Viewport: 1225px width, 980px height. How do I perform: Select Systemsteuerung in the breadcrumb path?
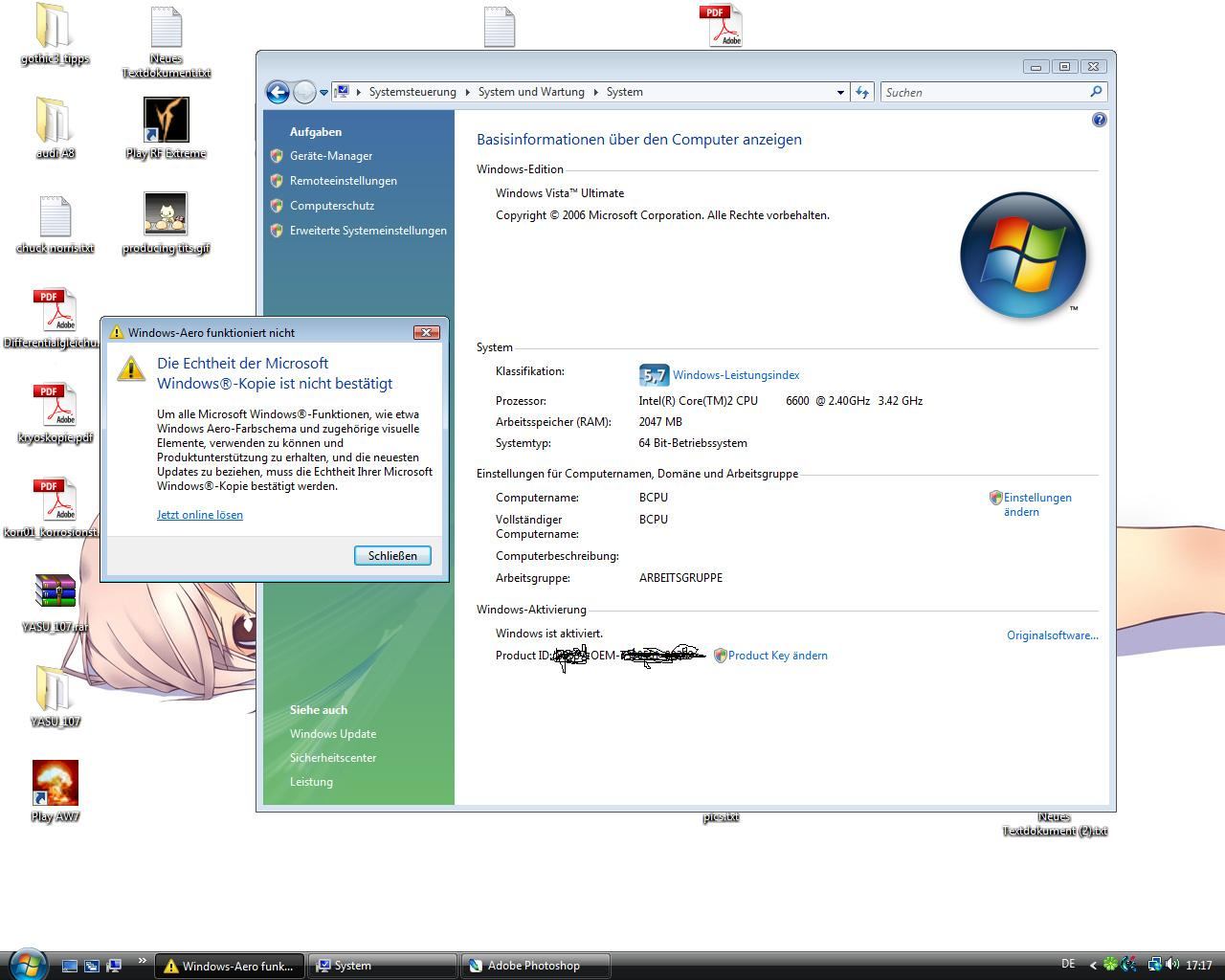click(x=412, y=92)
